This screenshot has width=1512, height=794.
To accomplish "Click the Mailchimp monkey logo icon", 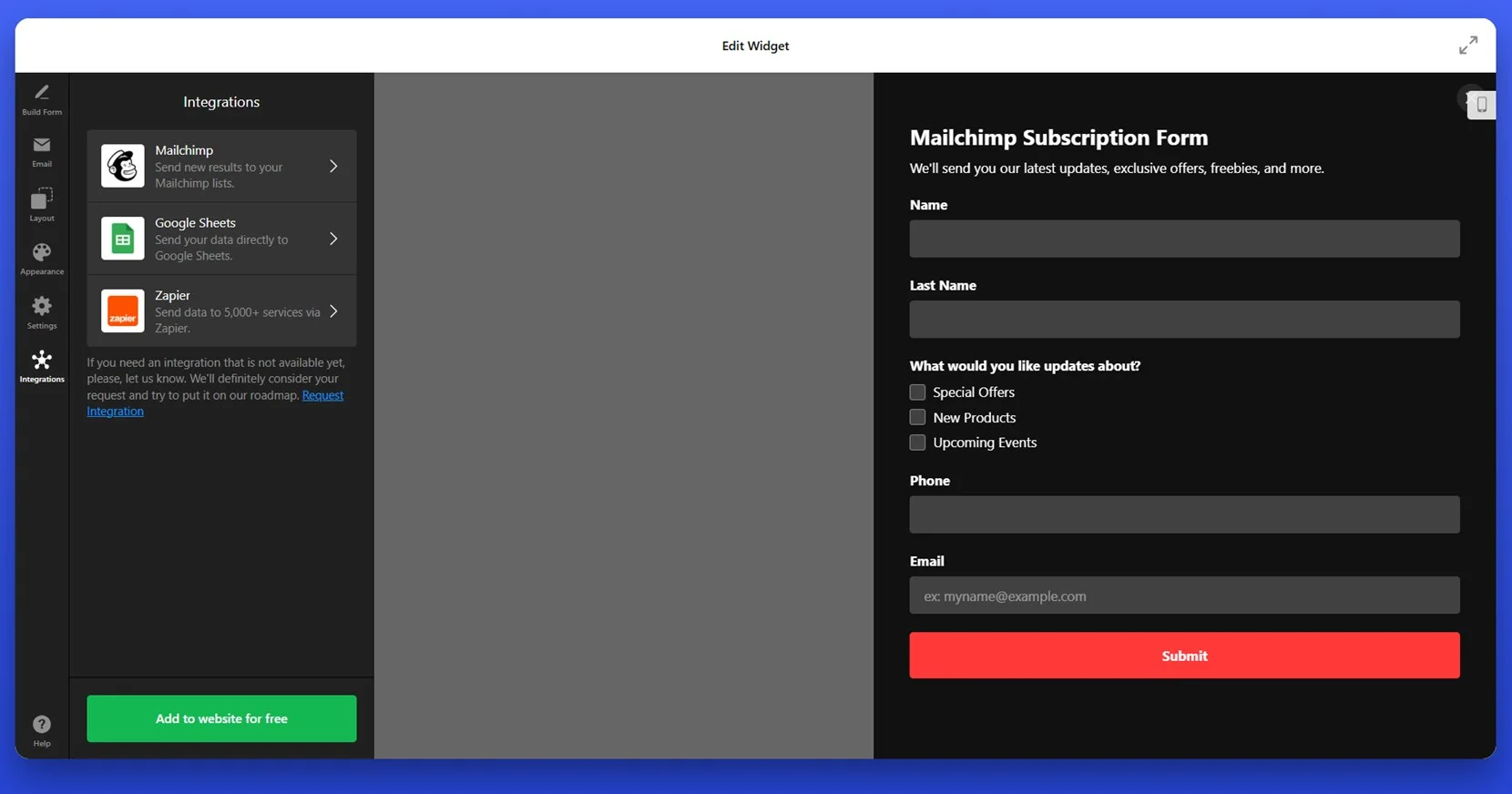I will [x=123, y=166].
